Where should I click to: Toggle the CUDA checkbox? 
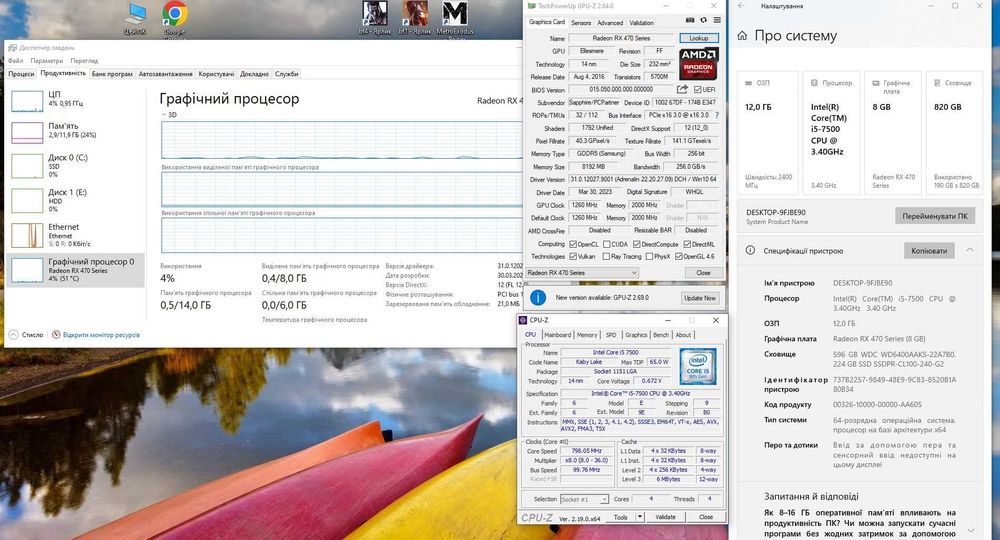[x=607, y=244]
